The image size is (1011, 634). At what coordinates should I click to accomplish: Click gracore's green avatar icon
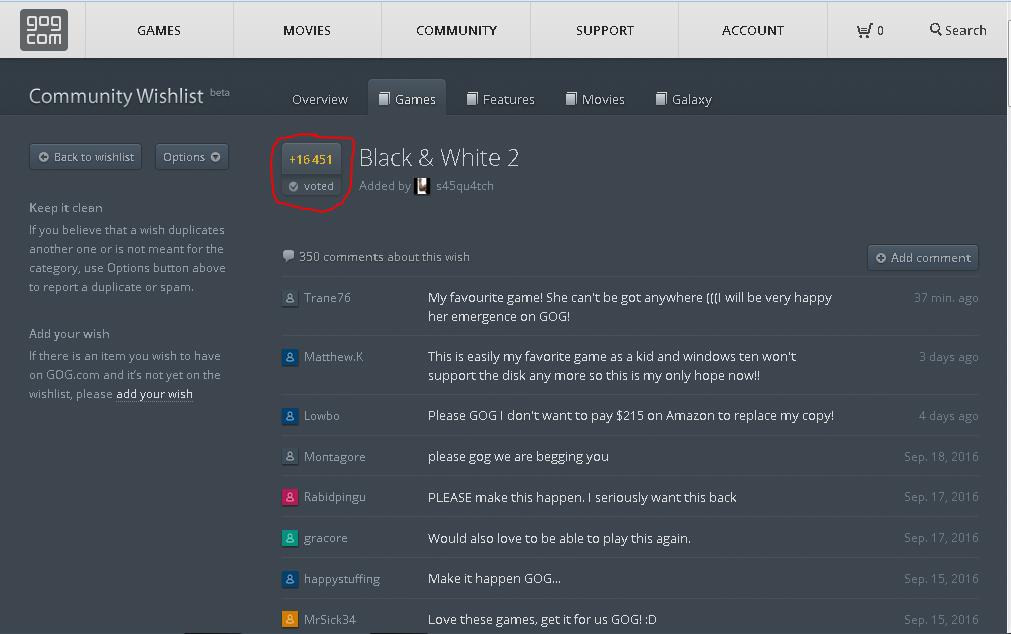click(x=290, y=538)
